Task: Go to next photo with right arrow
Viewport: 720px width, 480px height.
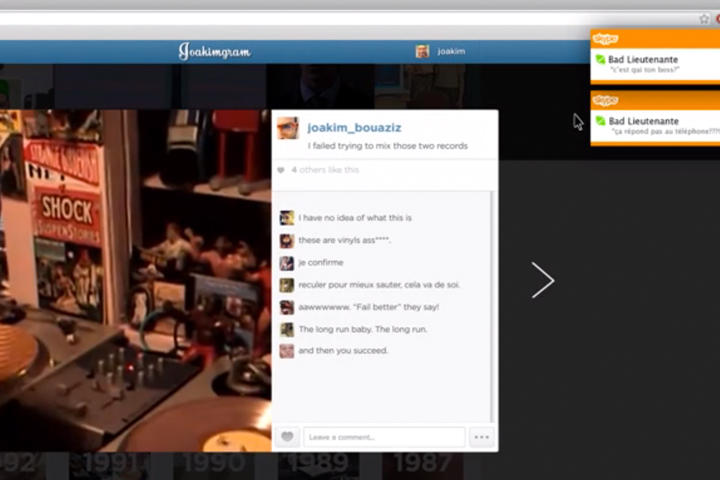Action: click(x=542, y=280)
